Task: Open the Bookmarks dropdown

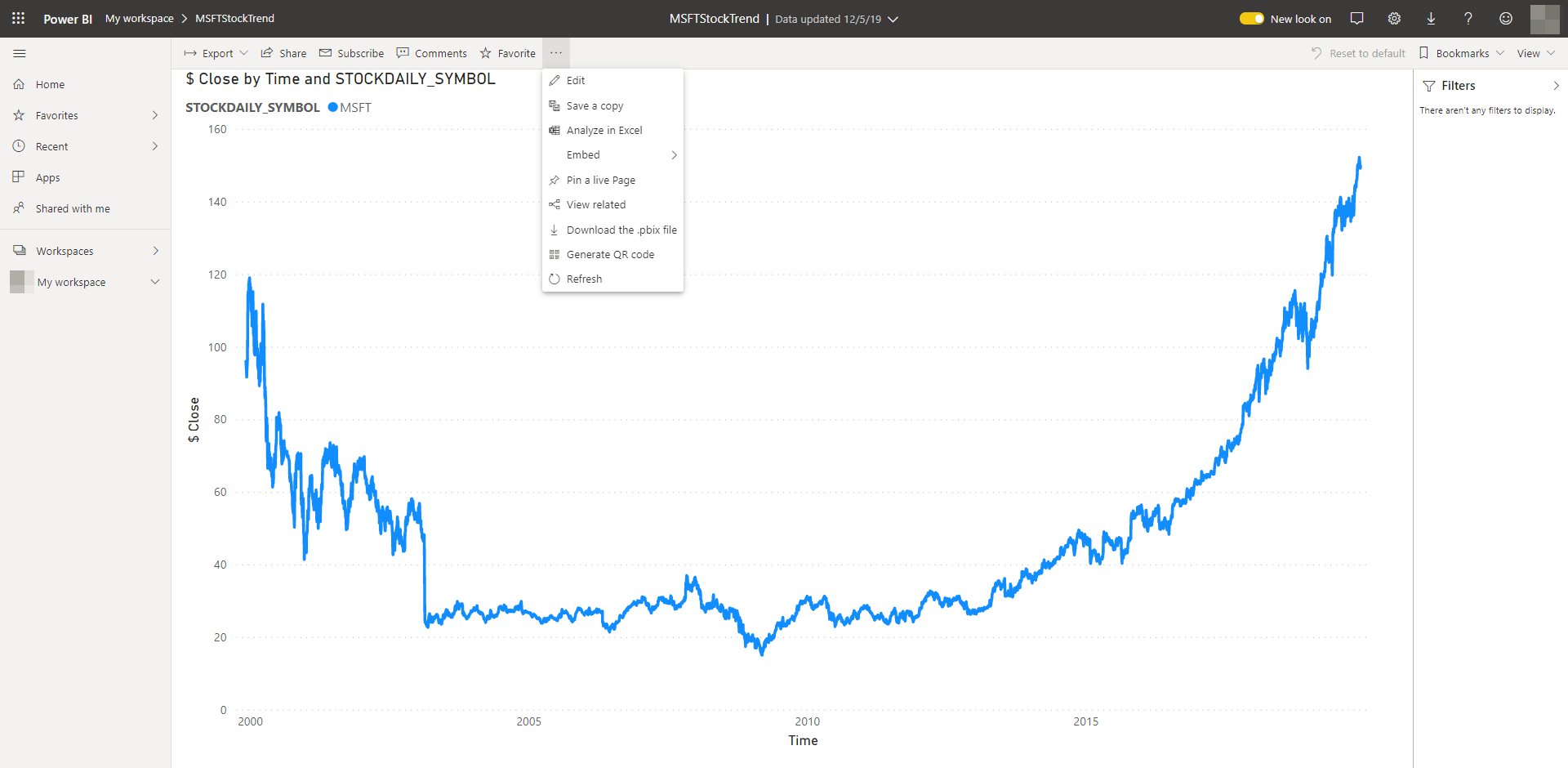Action: click(x=1461, y=53)
